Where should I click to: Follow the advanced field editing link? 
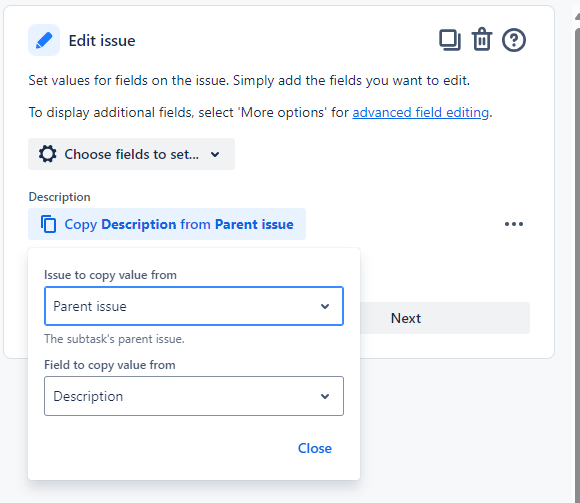421,112
